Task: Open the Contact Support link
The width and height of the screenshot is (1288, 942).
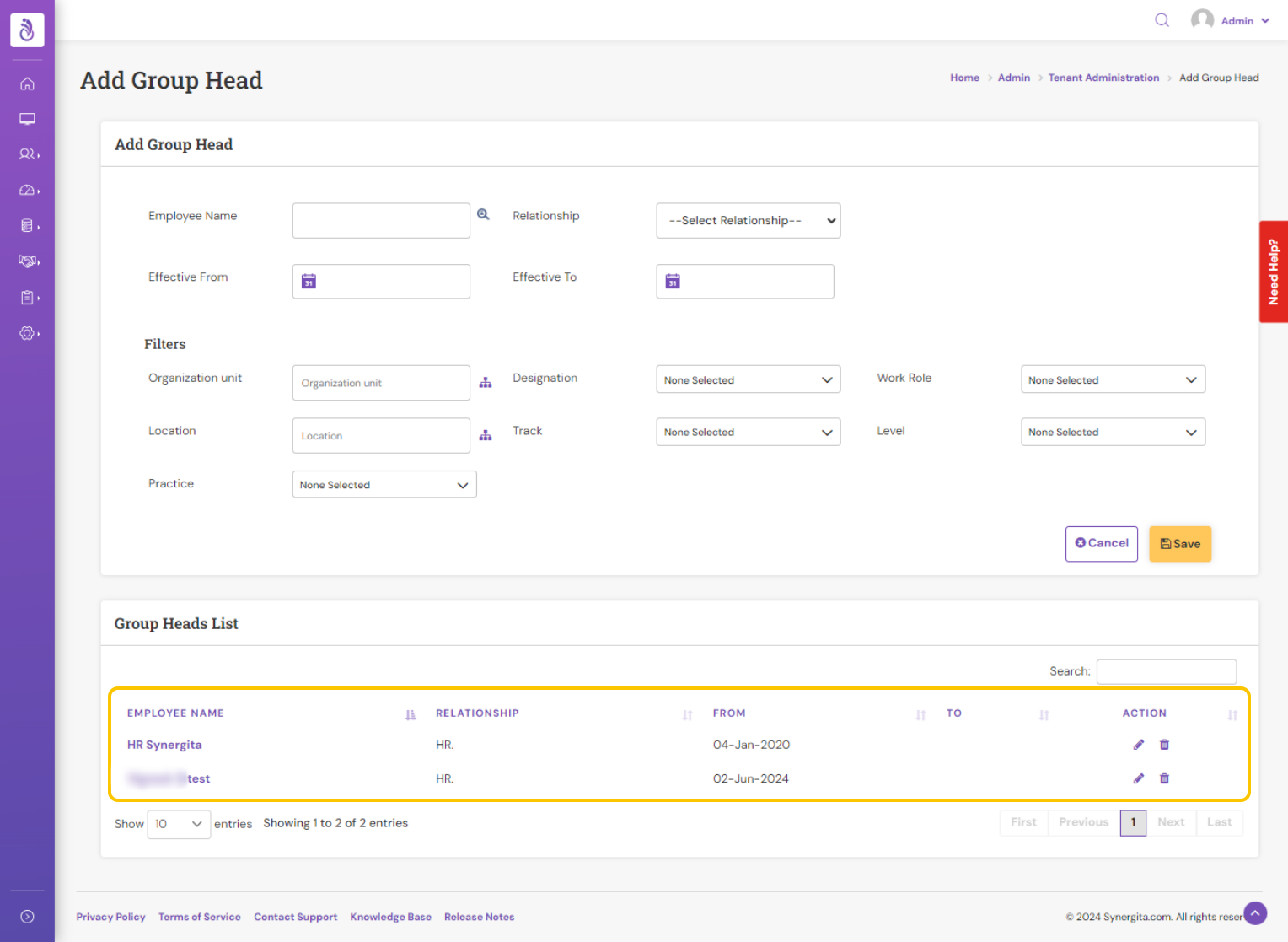Action: click(x=295, y=917)
